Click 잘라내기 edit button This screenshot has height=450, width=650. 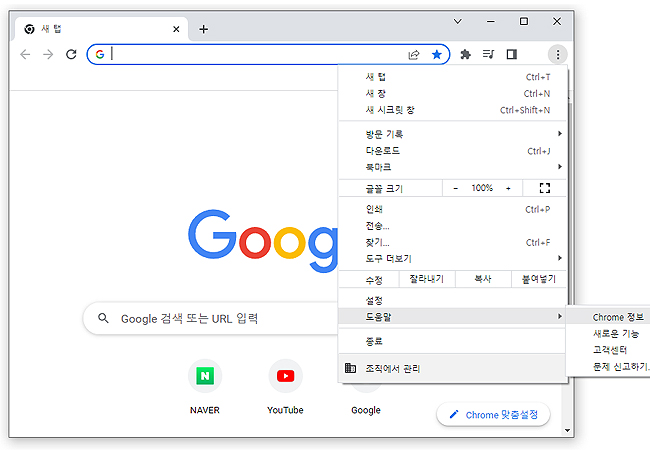tap(427, 279)
